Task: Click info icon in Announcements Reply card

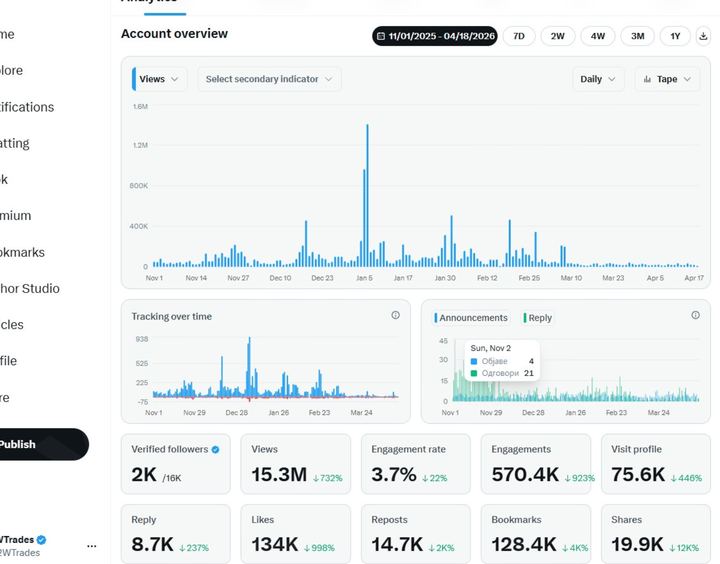Action: [x=695, y=315]
